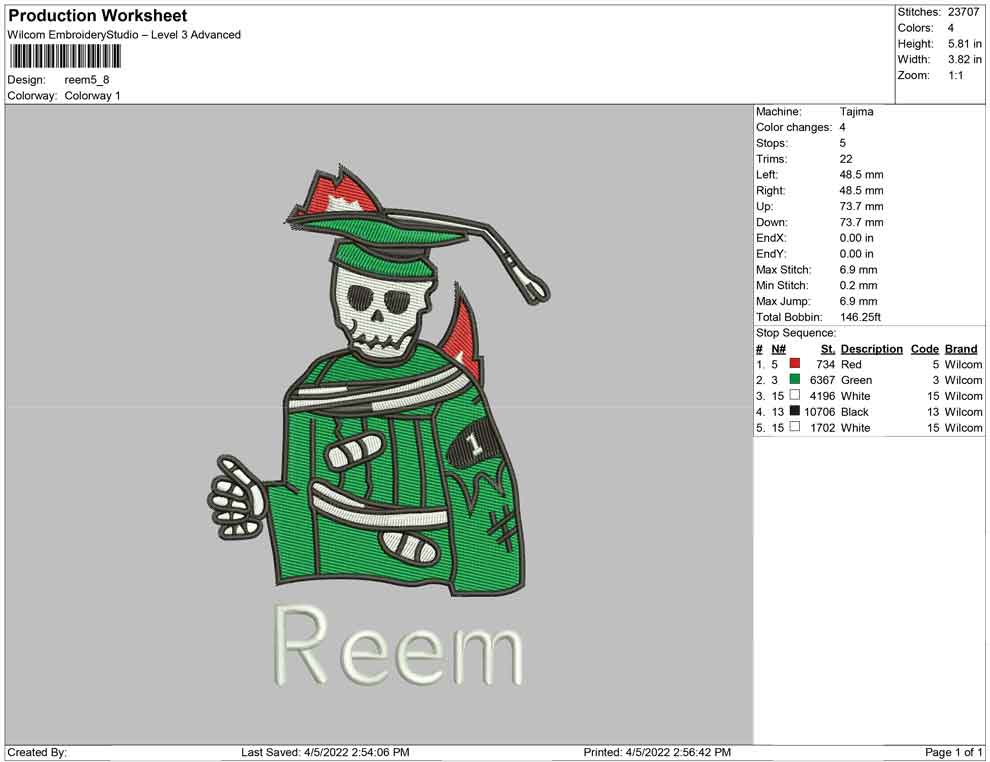Click the Machine value "Tajima"

tap(856, 112)
